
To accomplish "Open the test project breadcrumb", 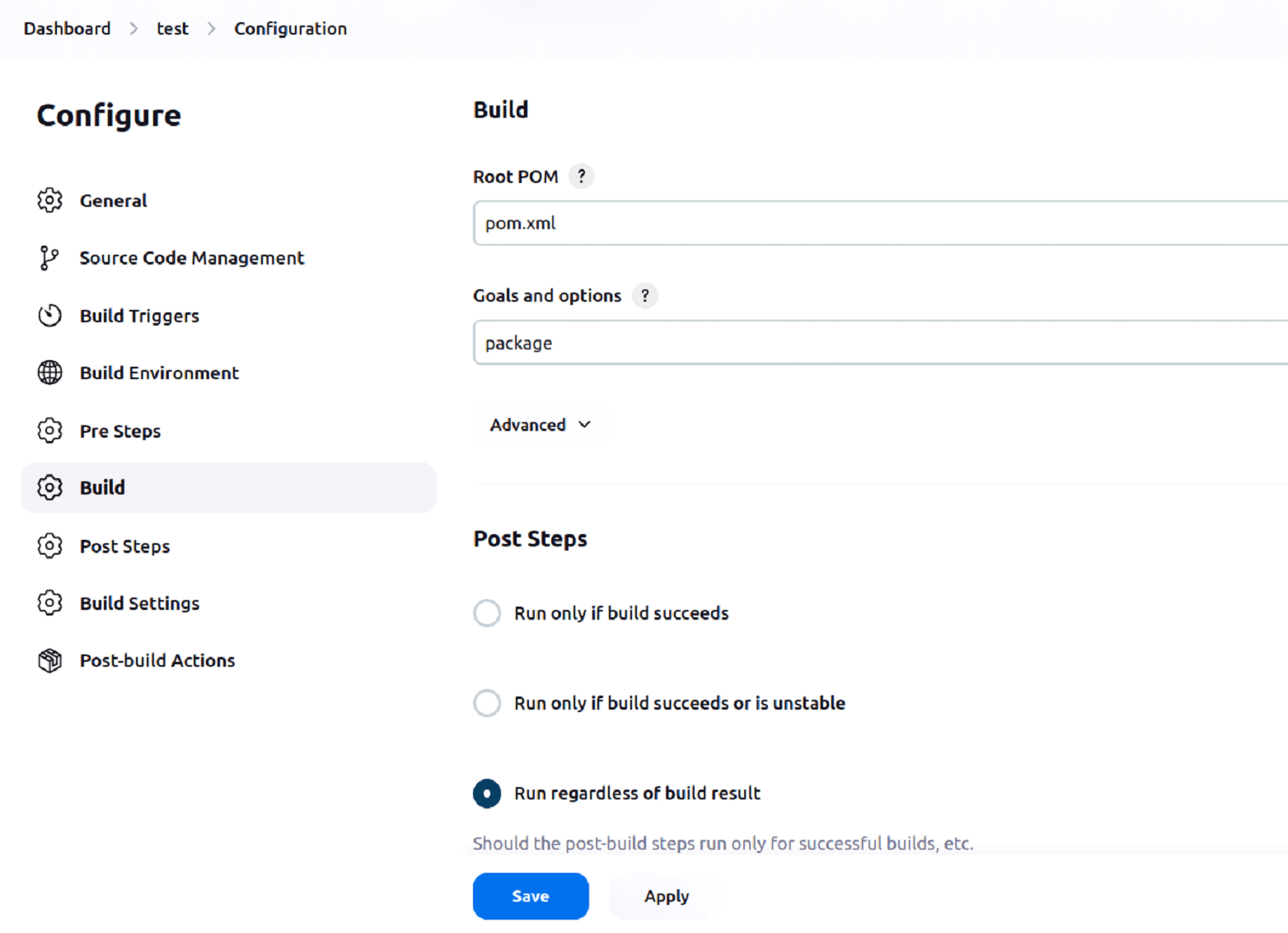I will tap(172, 29).
